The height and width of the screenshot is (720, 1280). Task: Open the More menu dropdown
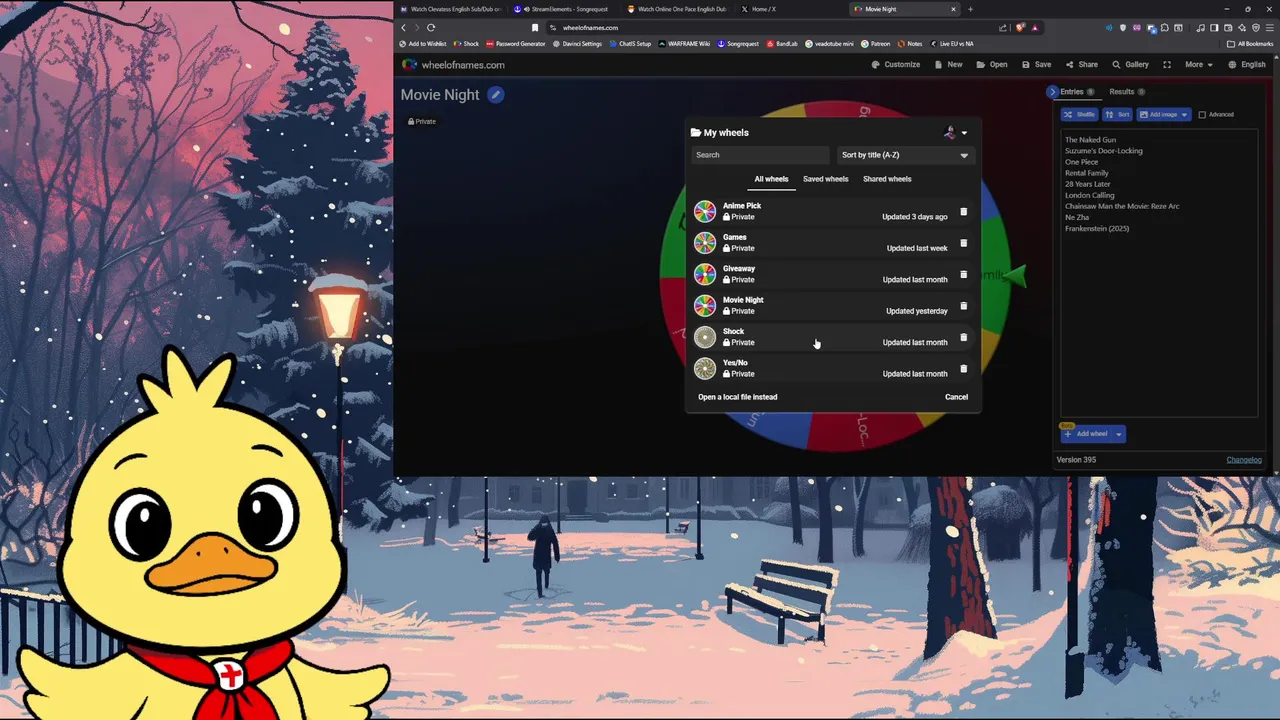(1198, 65)
